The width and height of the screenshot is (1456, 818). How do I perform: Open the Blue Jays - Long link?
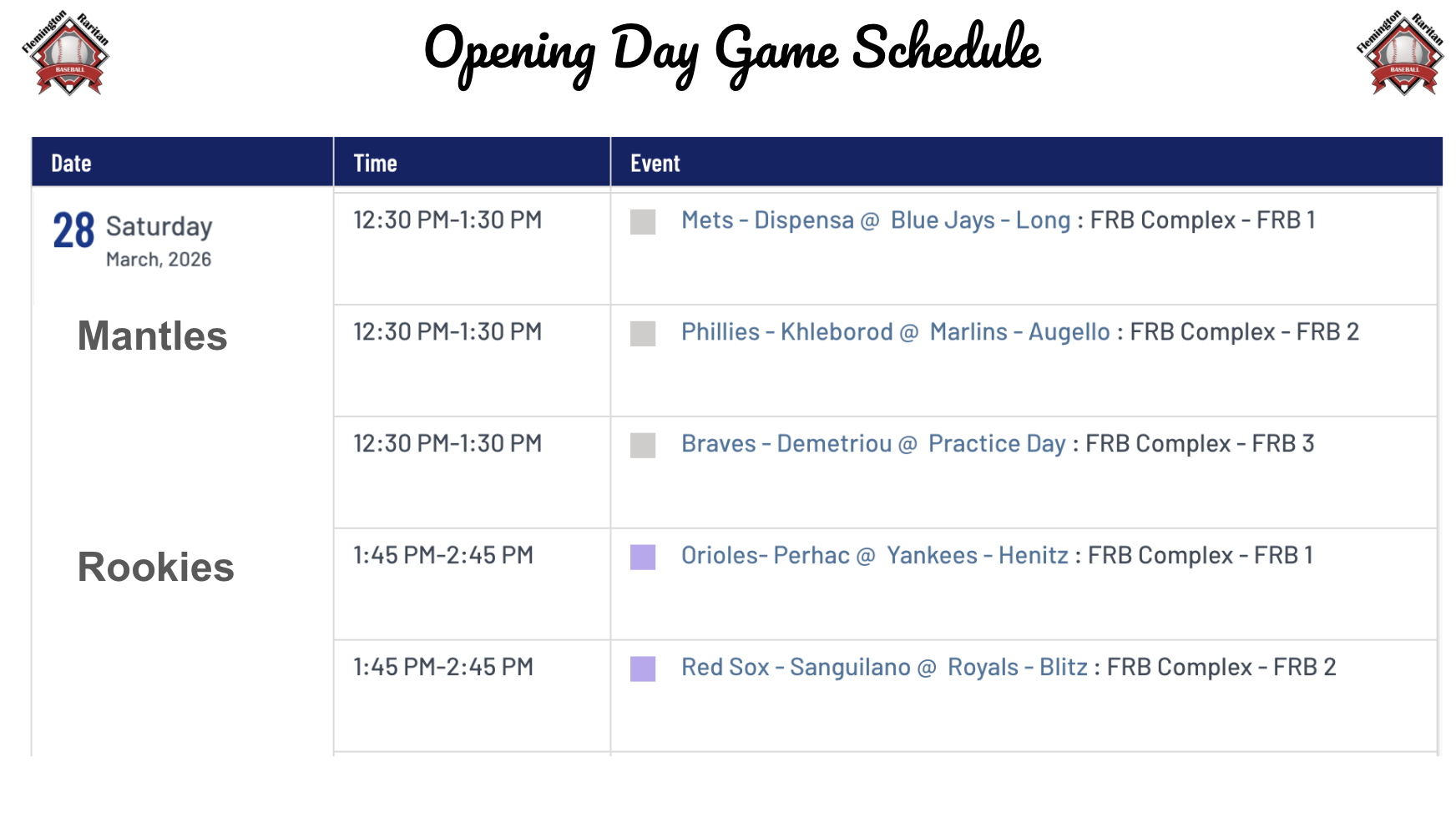pyautogui.click(x=980, y=220)
